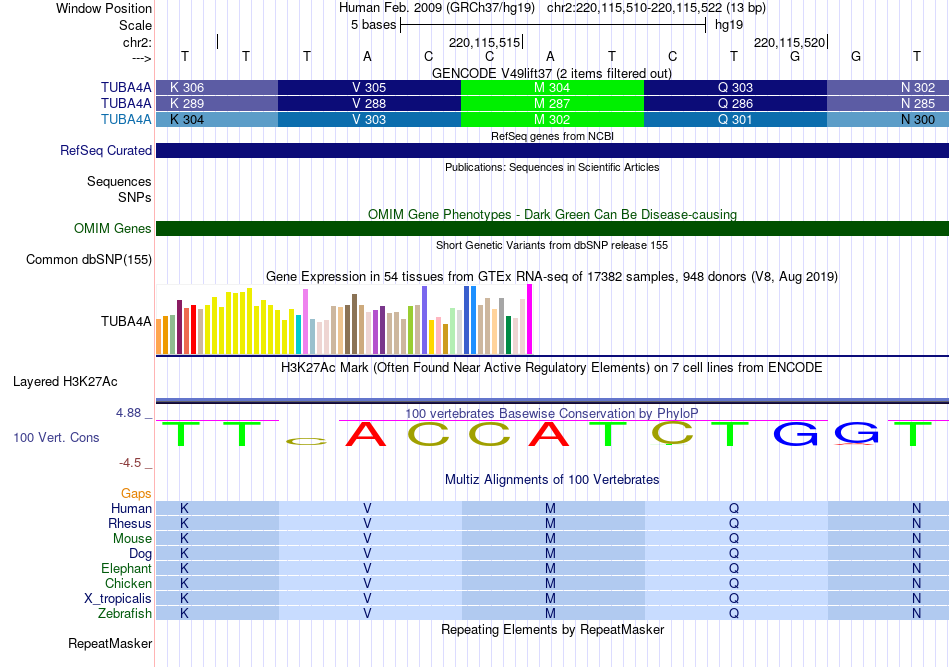Click '100 vertebrates Basewise Conservation by PhyloP' title
The width and height of the screenshot is (950, 667).
552,413
